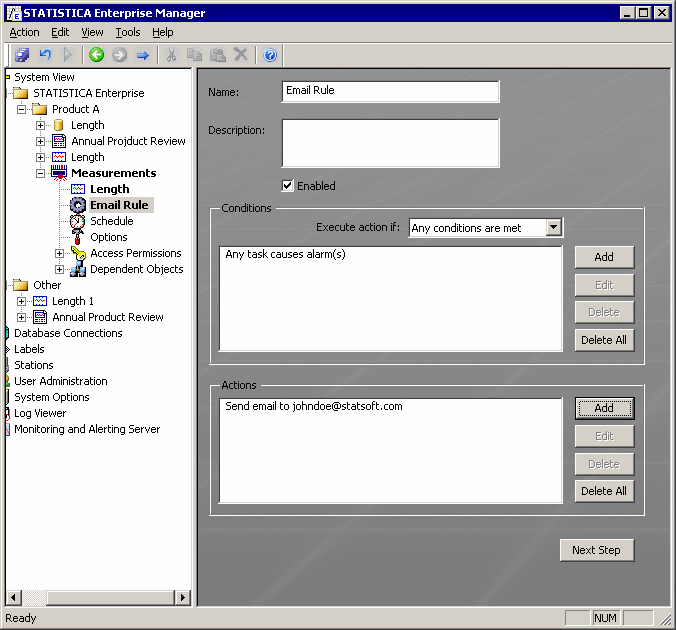The width and height of the screenshot is (676, 630).
Task: Expand the Dependent Objects node
Action: click(x=59, y=270)
